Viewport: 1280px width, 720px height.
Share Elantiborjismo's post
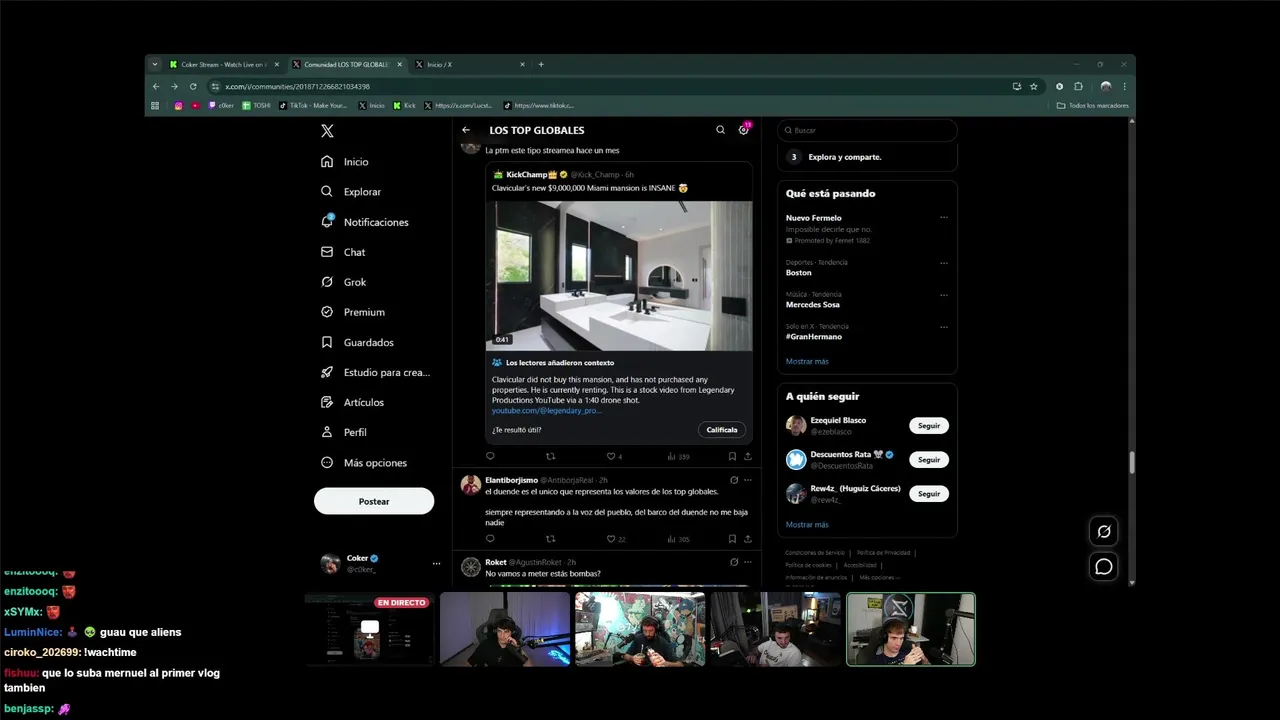pos(747,539)
